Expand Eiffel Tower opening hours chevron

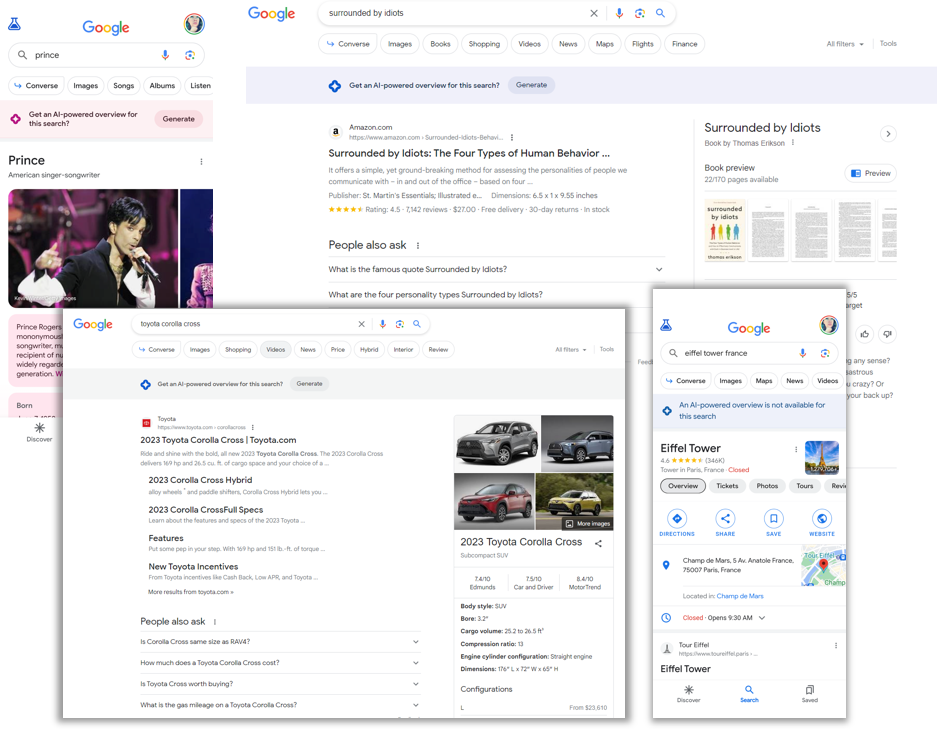click(762, 618)
